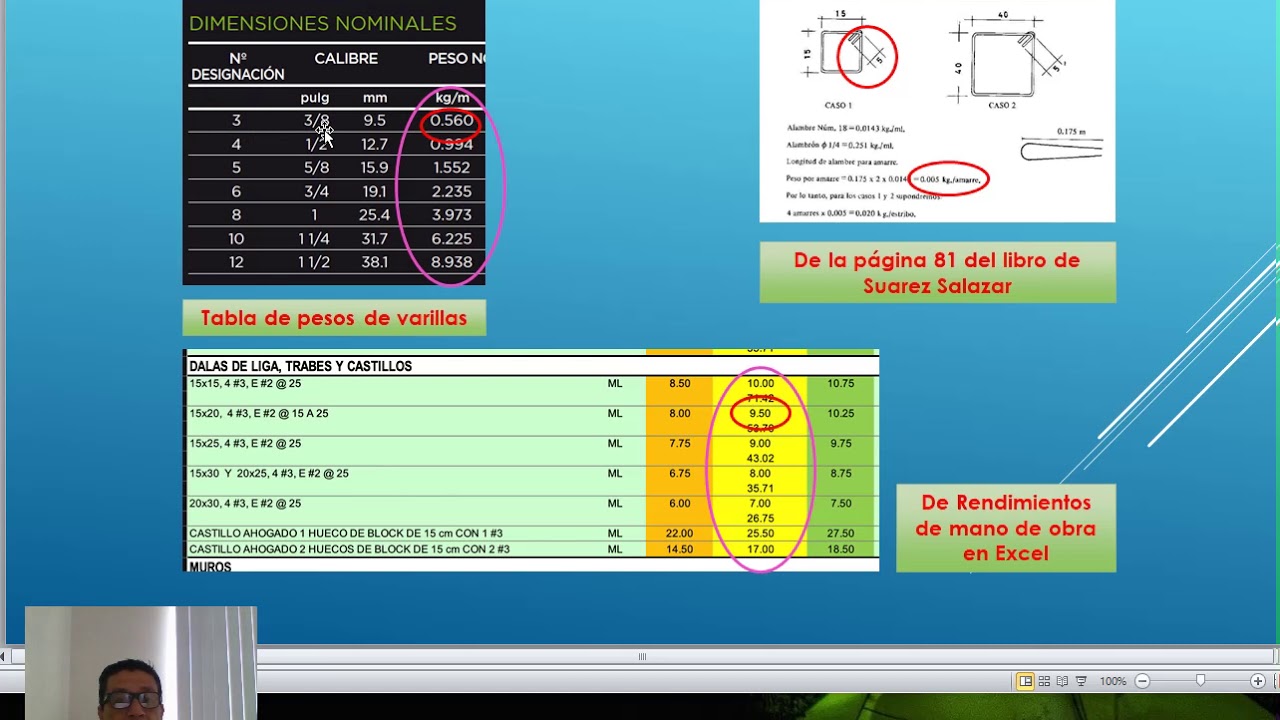Click the '15x15, 4 #3, E #2 @ 25' row
The image size is (1280, 720).
click(x=245, y=383)
